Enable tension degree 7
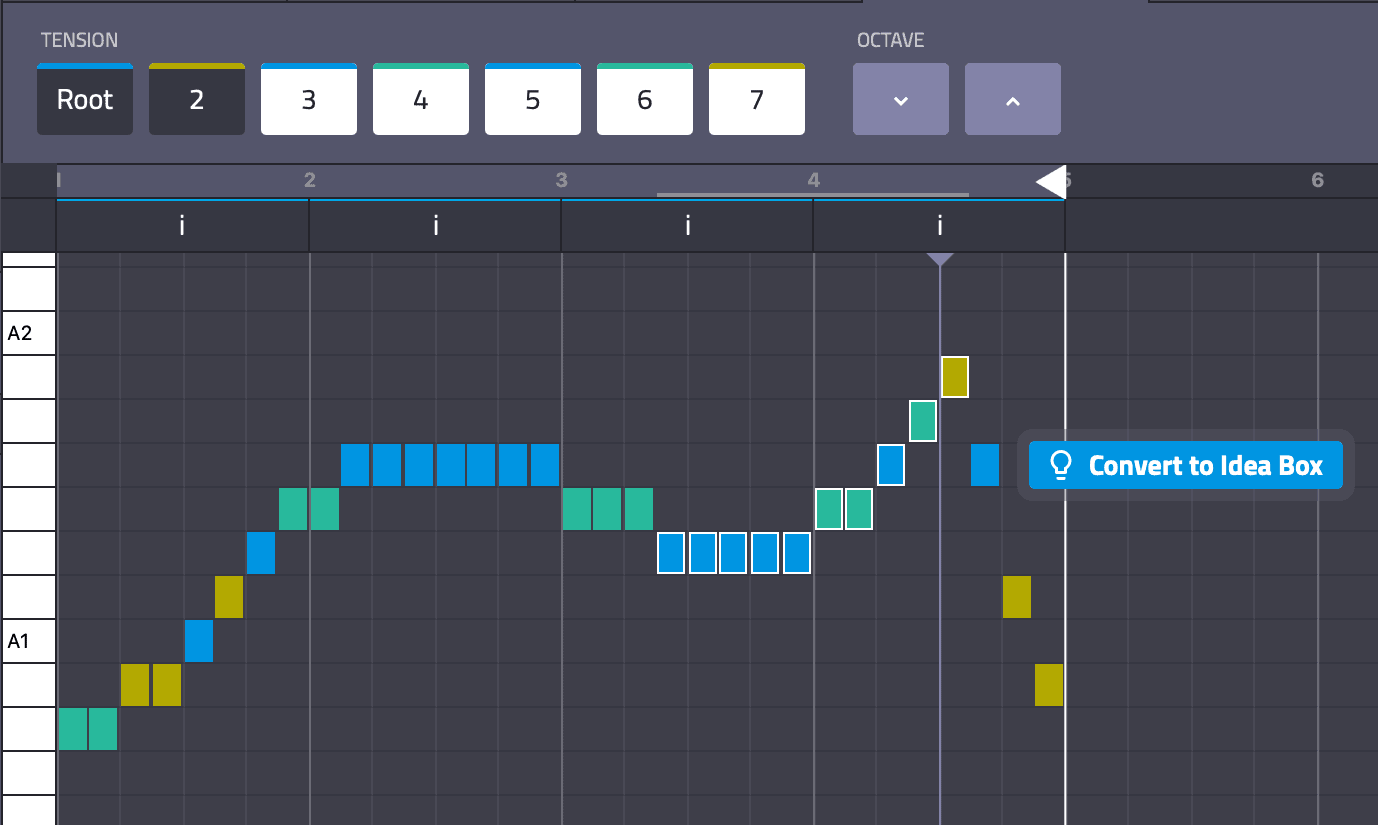This screenshot has width=1378, height=825. pyautogui.click(x=756, y=99)
